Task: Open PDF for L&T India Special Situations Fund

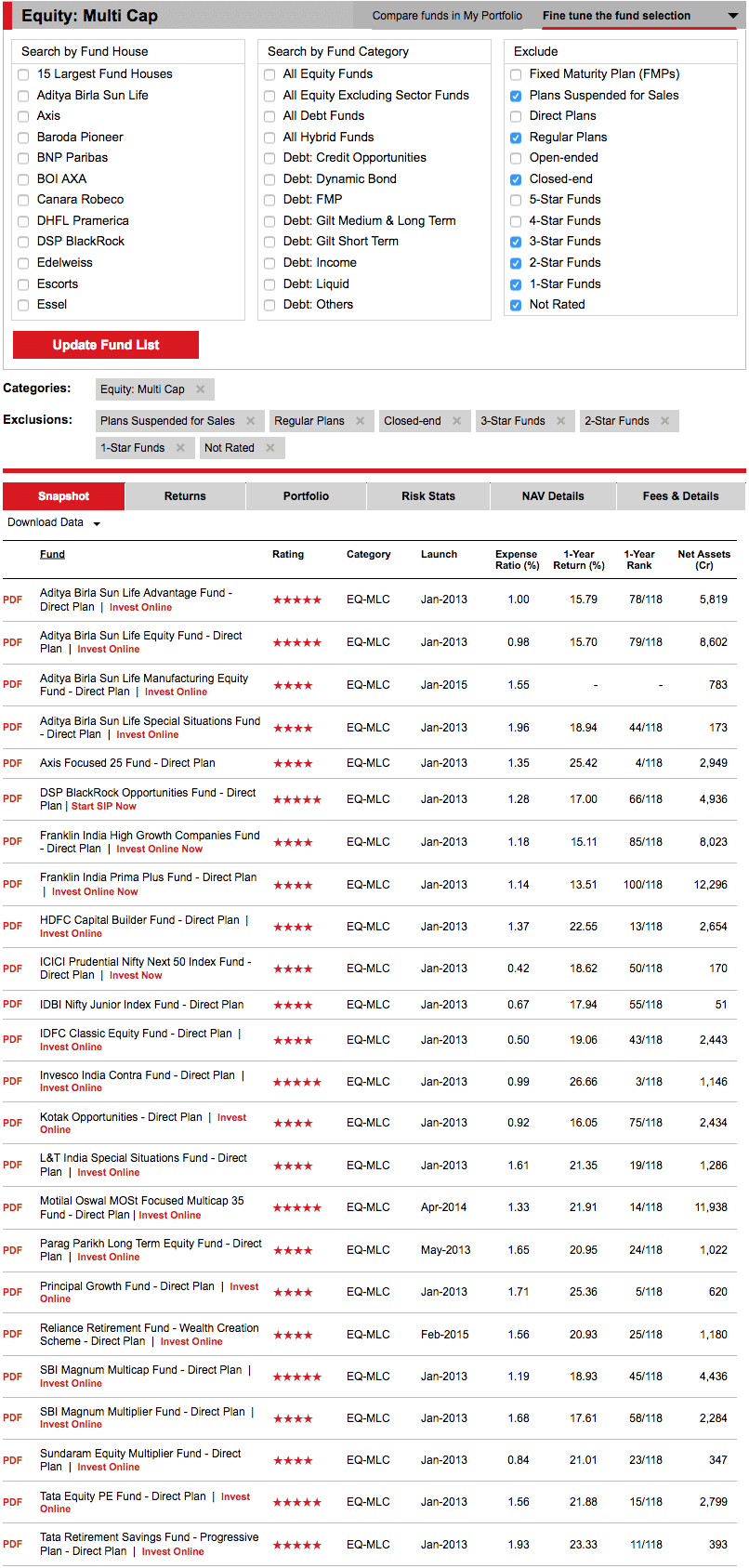Action: pyautogui.click(x=12, y=1166)
